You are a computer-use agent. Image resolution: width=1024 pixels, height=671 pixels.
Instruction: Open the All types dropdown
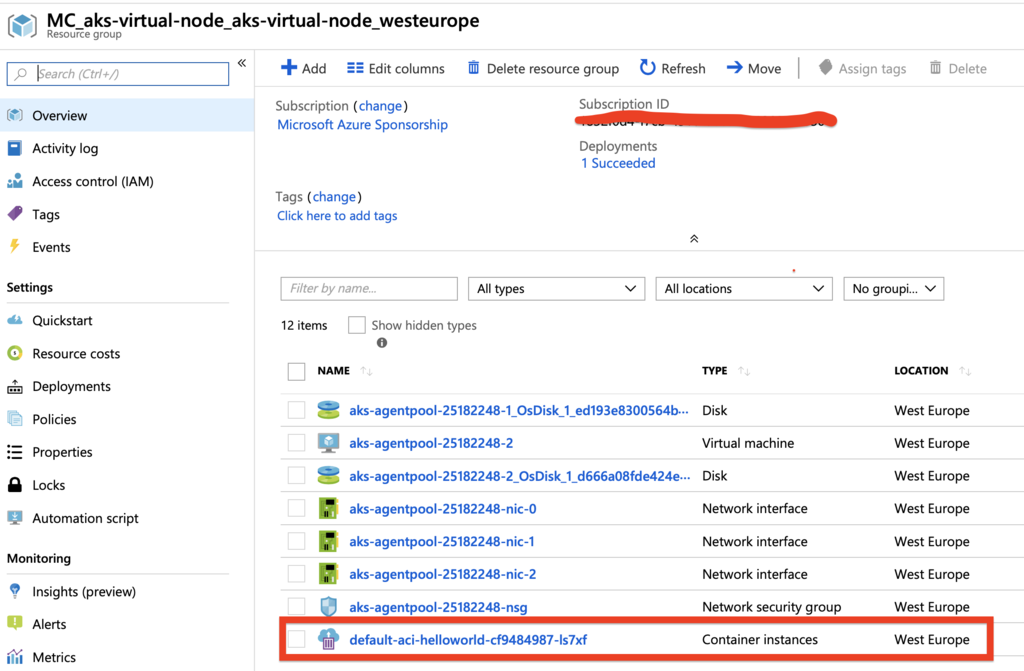pos(556,289)
